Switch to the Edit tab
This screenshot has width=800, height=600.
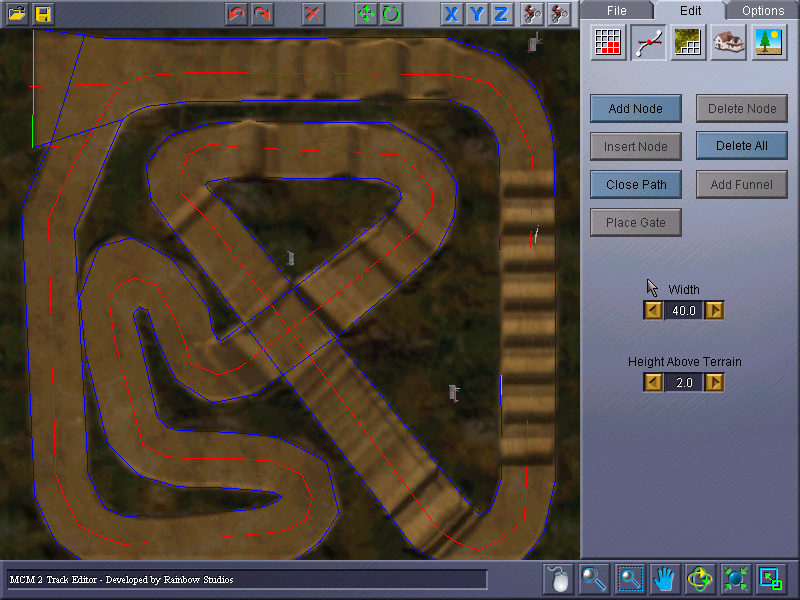pyautogui.click(x=690, y=10)
